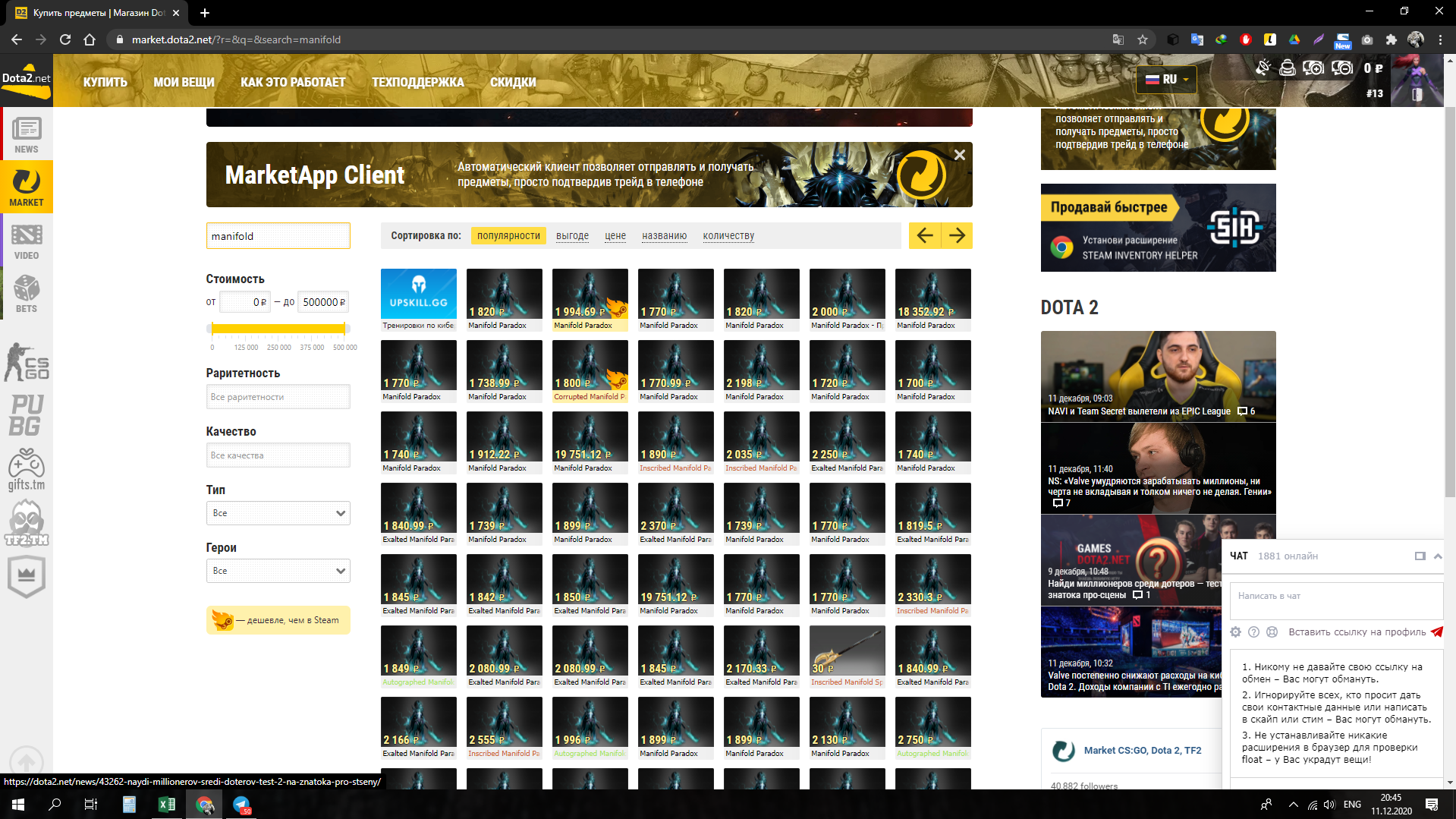
Task: Open the КУПИТЬ menu item
Action: point(105,82)
